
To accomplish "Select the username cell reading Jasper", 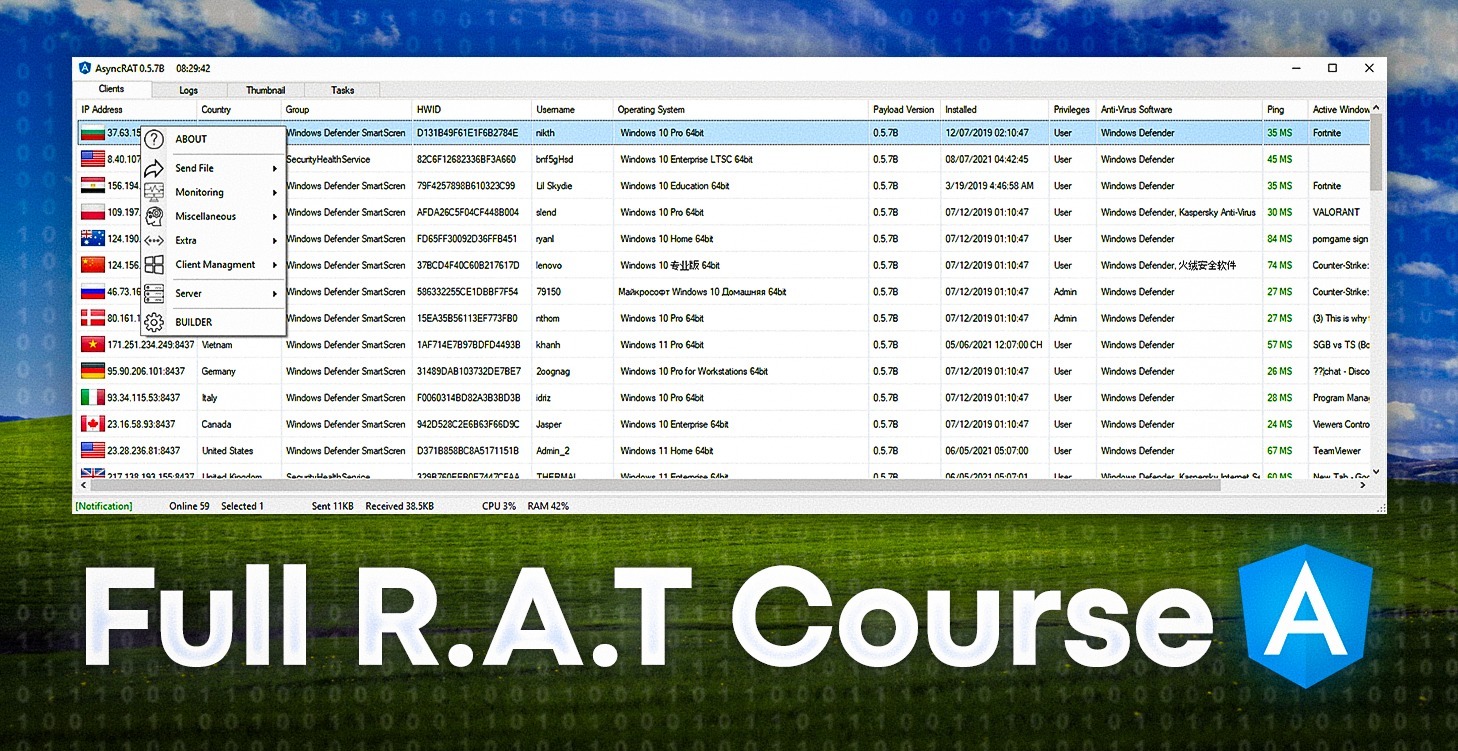I will (x=549, y=424).
